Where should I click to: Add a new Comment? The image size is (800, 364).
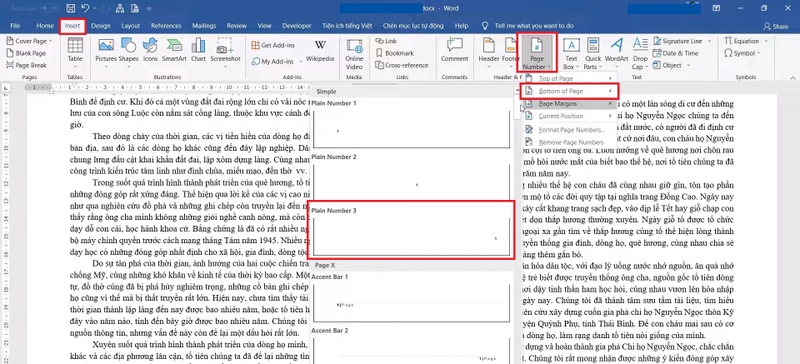coord(454,51)
